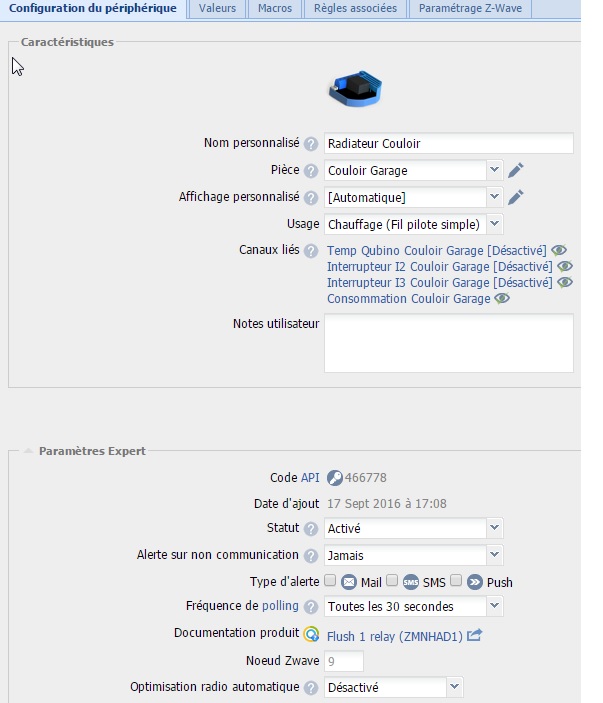
Task: Show help icon for Canaux liés
Action: tap(311, 251)
